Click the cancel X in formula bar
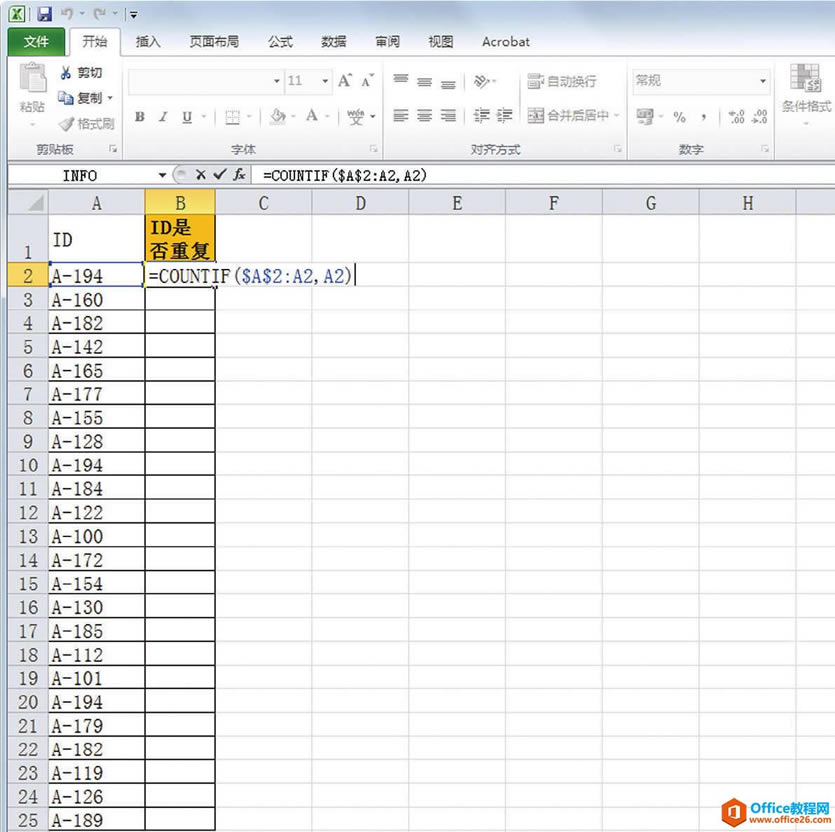This screenshot has height=832, width=835. pyautogui.click(x=200, y=175)
